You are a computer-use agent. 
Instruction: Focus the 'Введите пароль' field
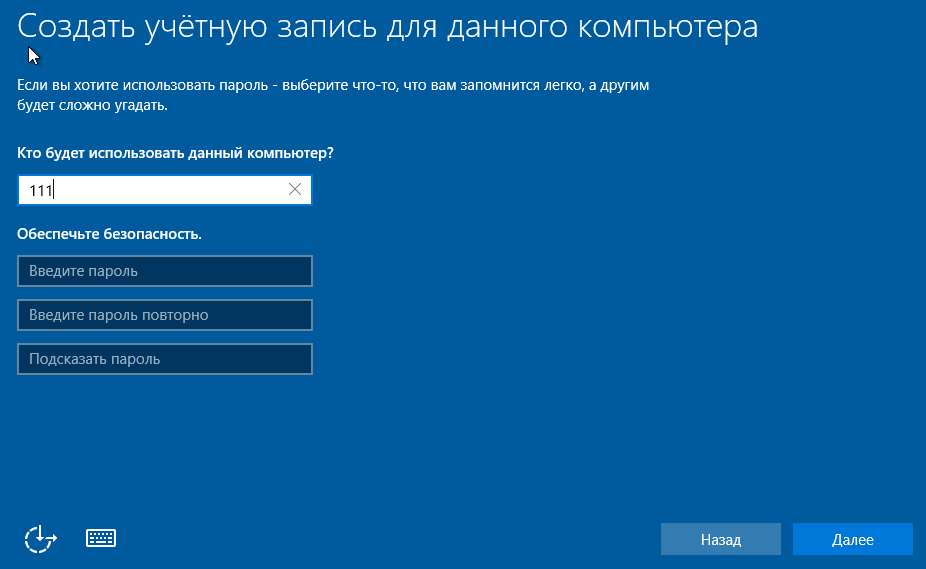tap(165, 271)
